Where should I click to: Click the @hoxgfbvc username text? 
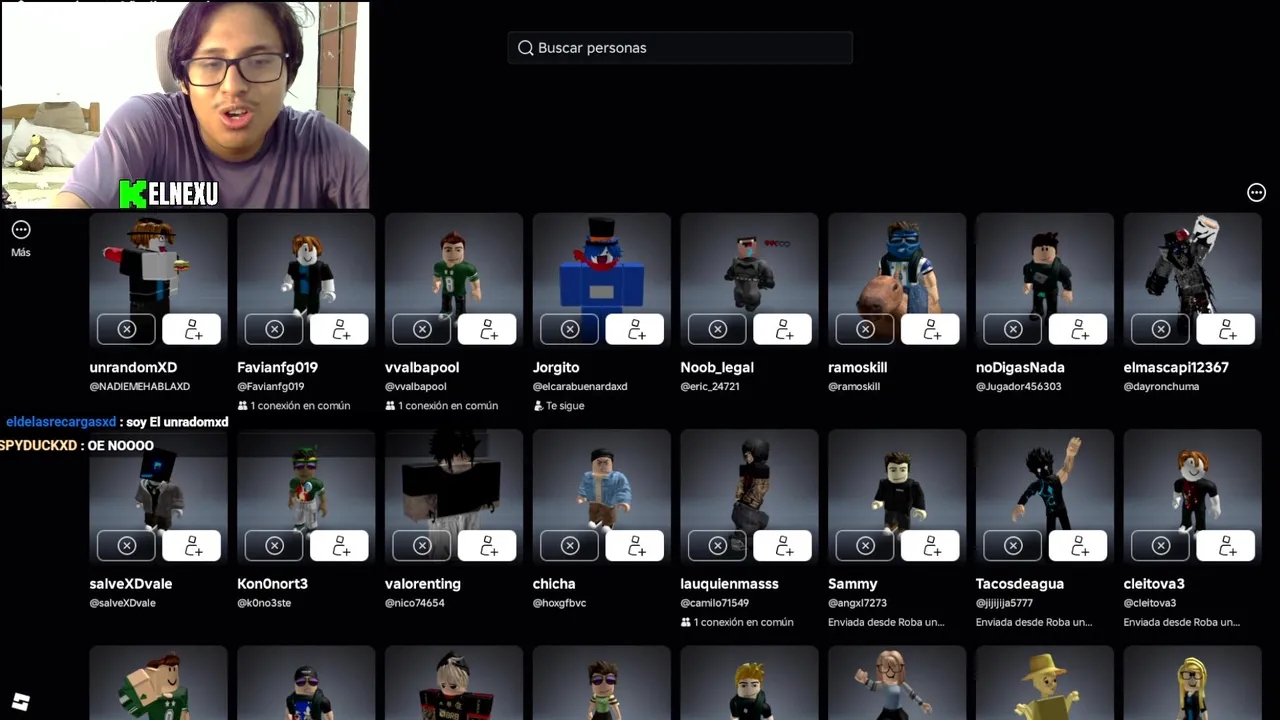tap(559, 603)
